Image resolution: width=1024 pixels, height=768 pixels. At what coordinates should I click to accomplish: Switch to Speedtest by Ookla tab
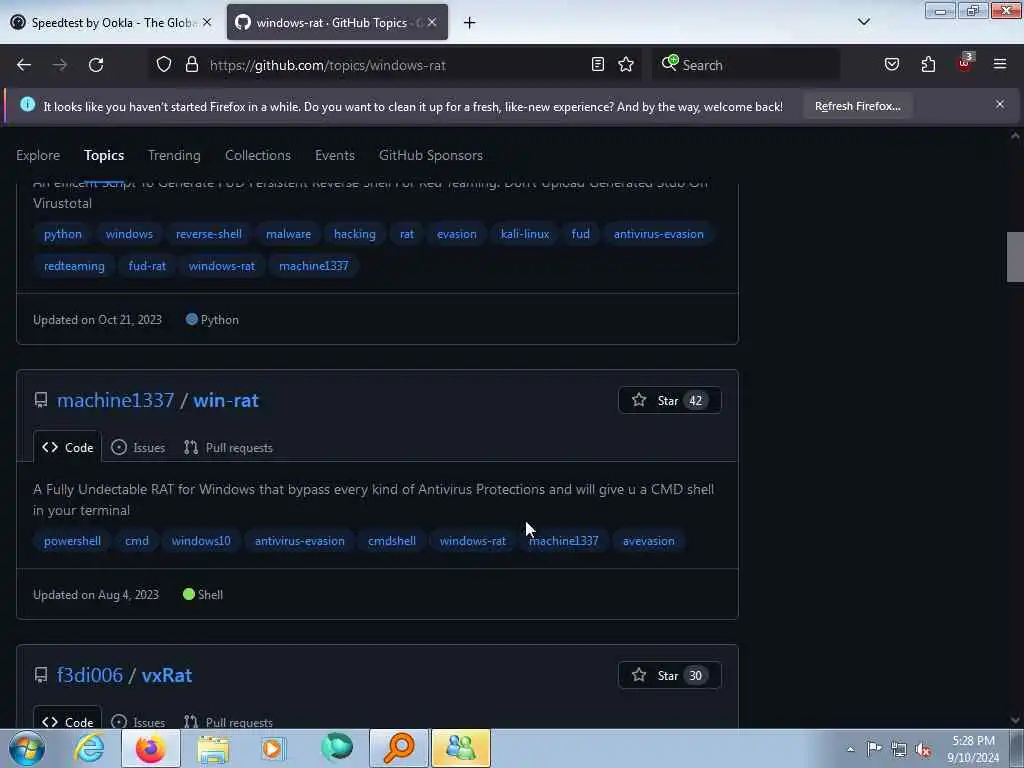click(111, 22)
